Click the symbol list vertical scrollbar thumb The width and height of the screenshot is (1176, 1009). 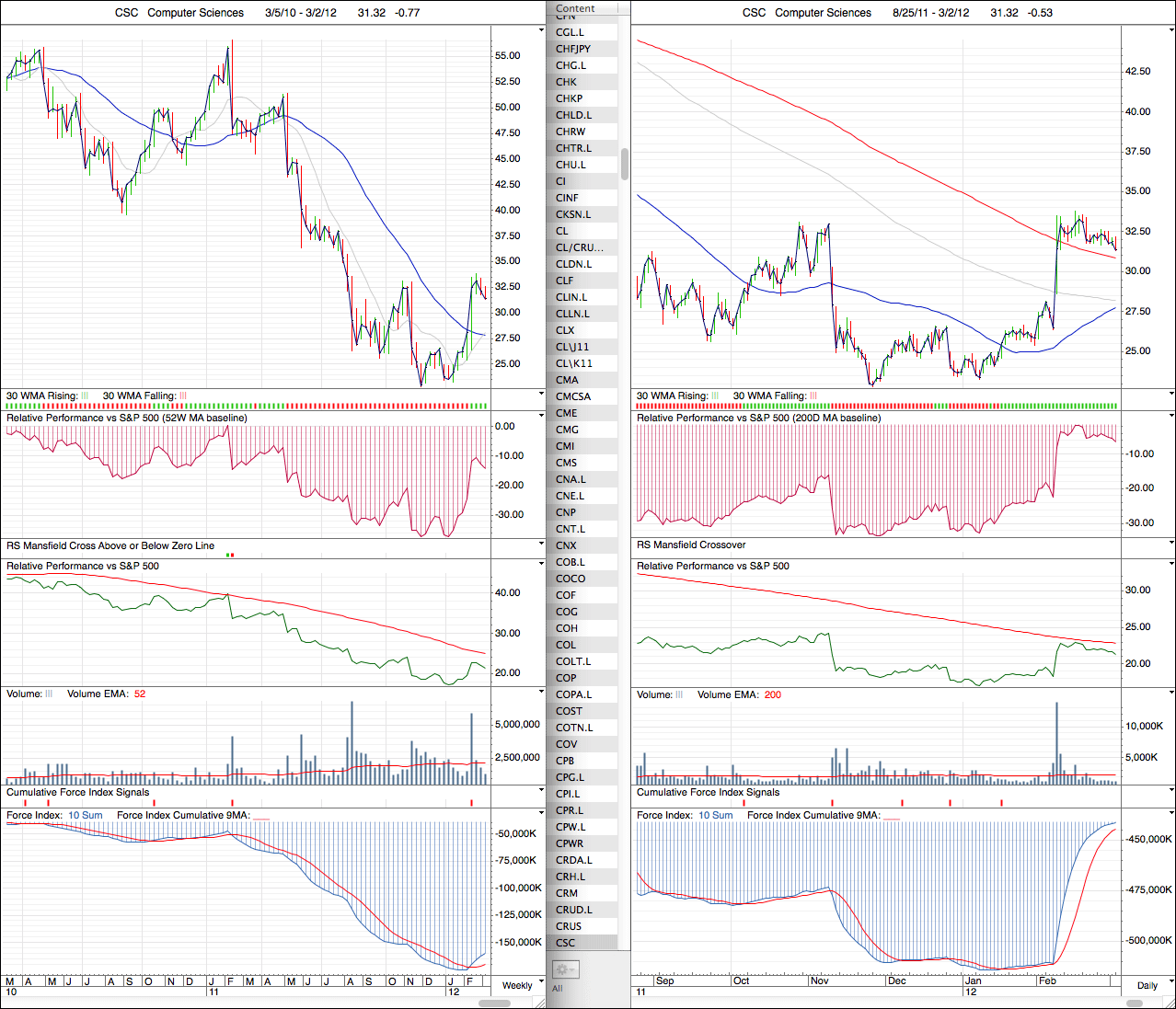tap(625, 164)
